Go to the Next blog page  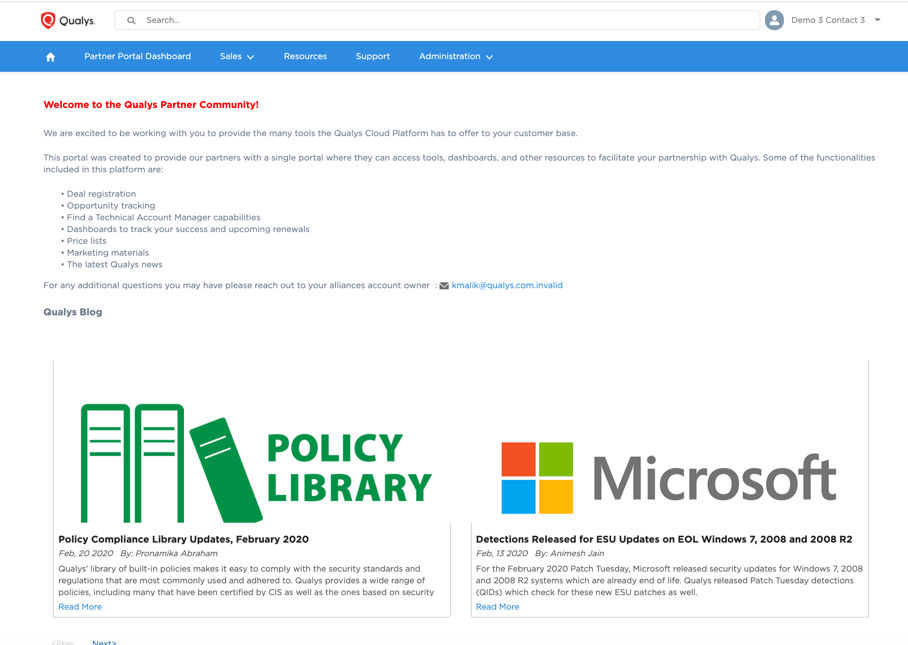click(x=104, y=642)
